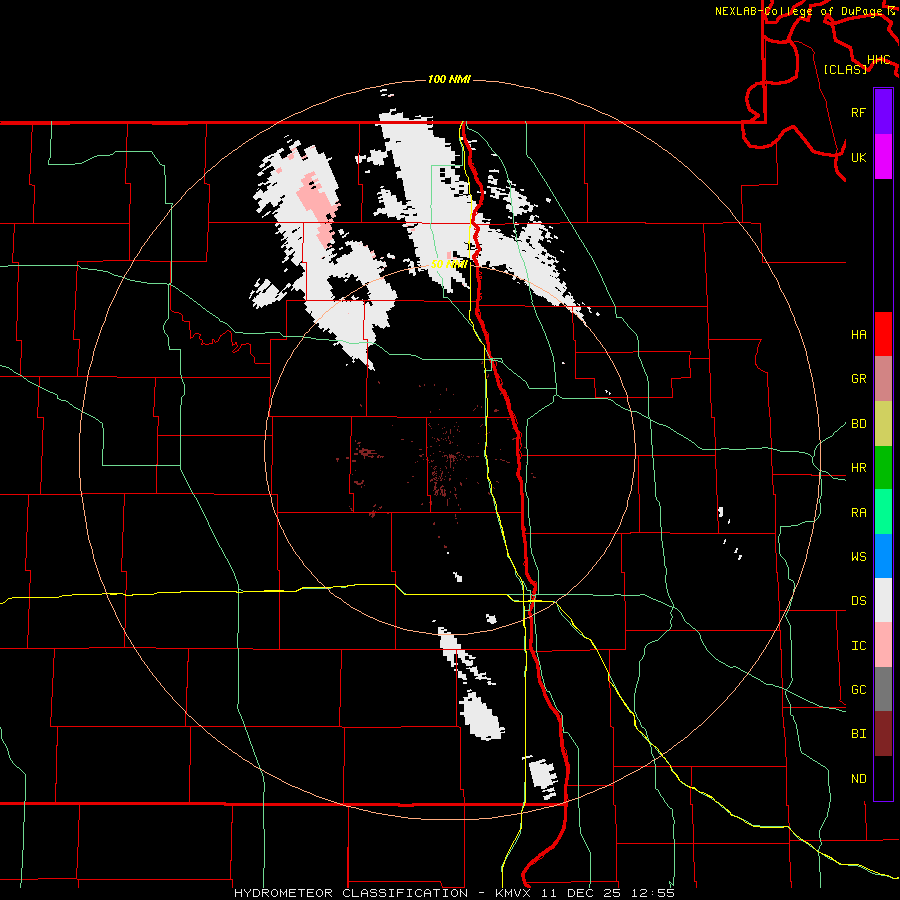Click the RF purple legend swatch
Image resolution: width=900 pixels, height=900 pixels.
tap(883, 112)
